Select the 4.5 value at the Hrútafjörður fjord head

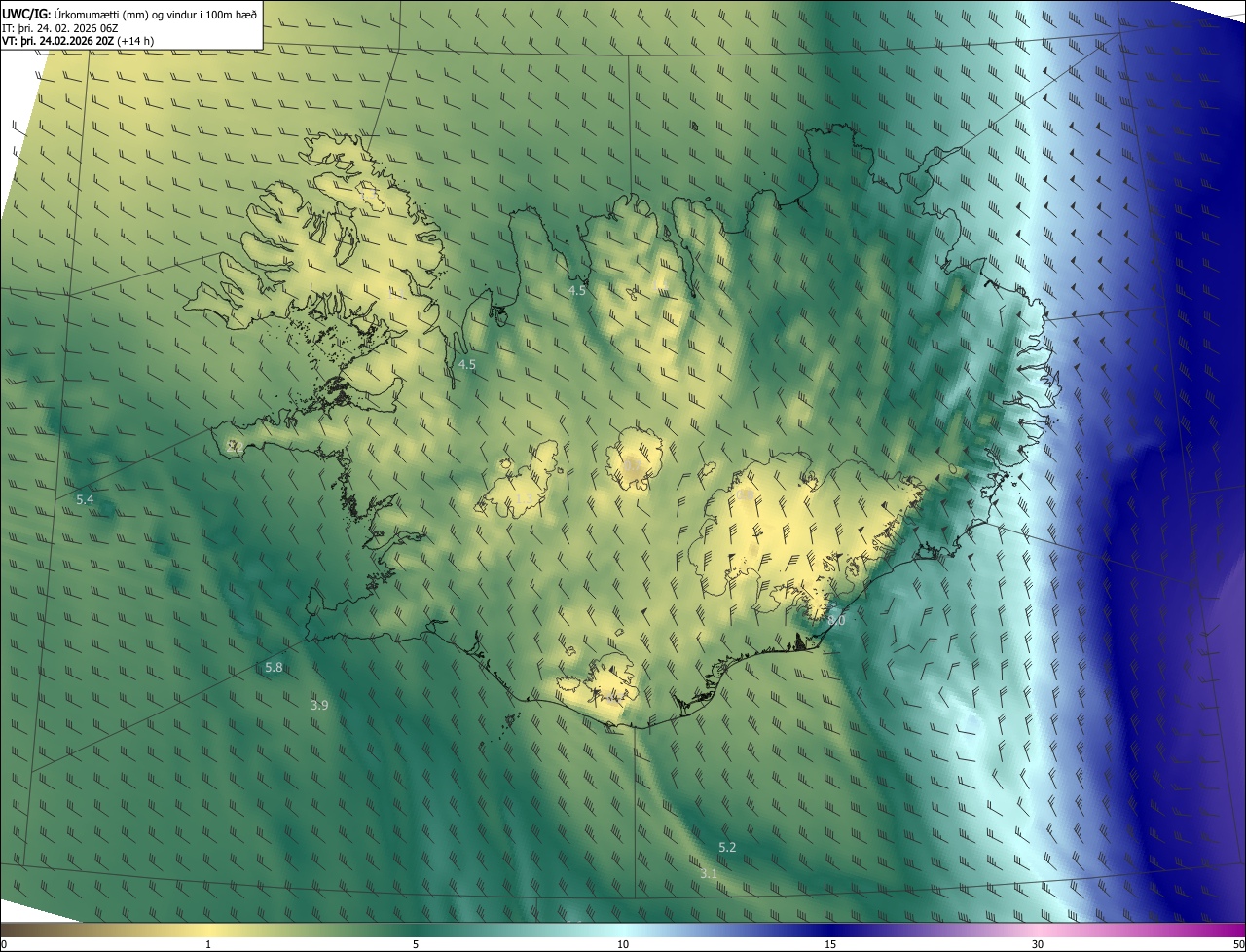pyautogui.click(x=467, y=365)
